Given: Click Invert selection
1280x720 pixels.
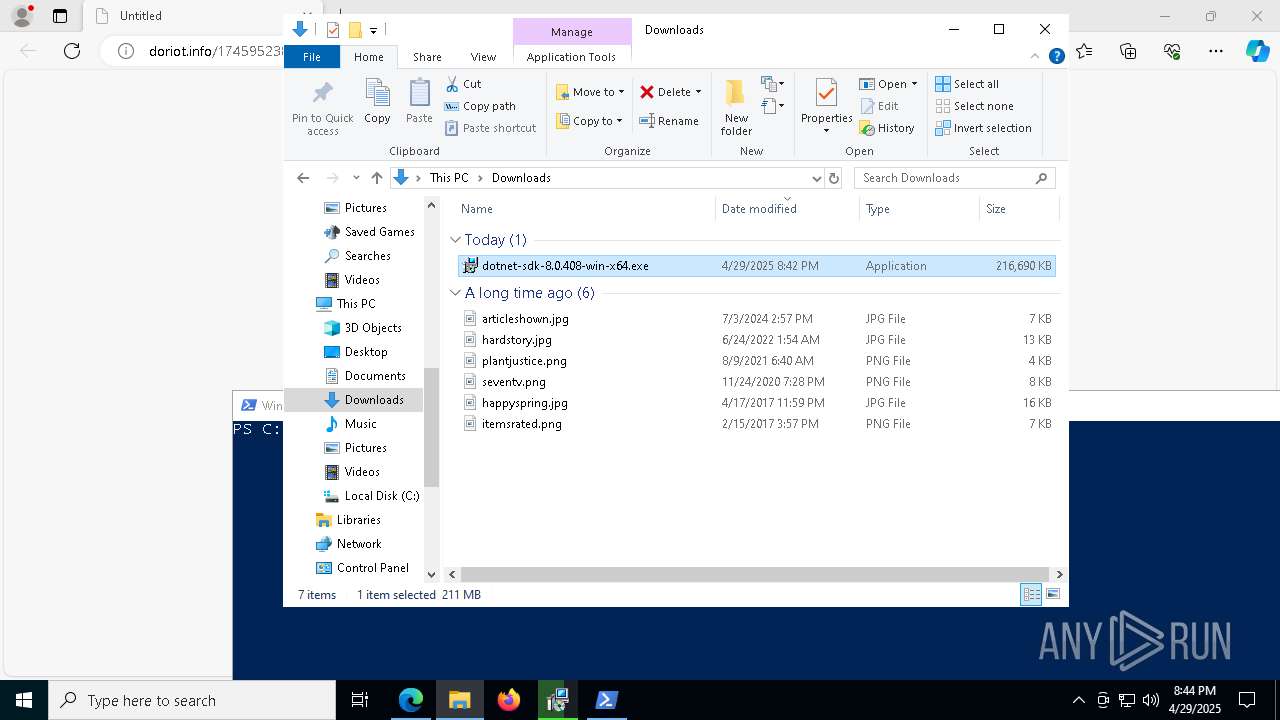Looking at the screenshot, I should pos(983,128).
